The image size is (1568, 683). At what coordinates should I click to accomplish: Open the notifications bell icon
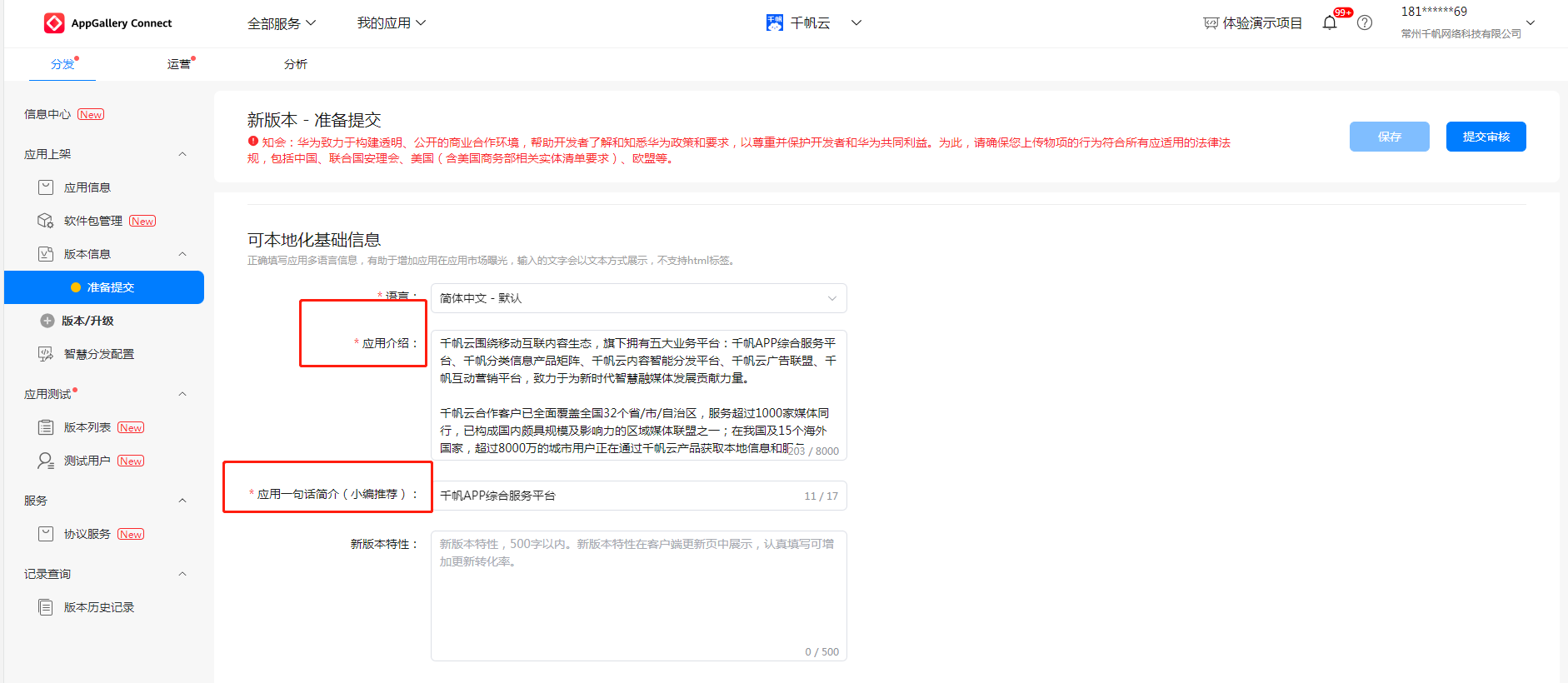click(x=1330, y=23)
